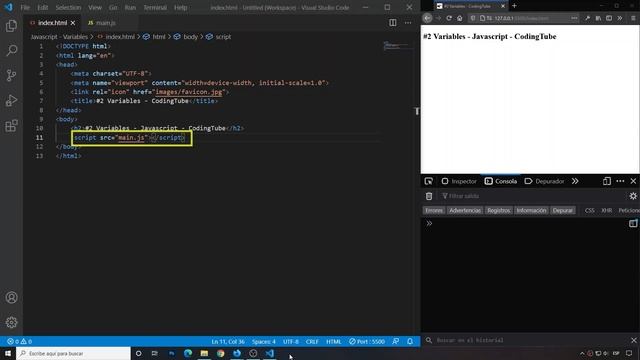The image size is (640, 360).
Task: Open the editor More Actions menu
Action: [x=408, y=23]
